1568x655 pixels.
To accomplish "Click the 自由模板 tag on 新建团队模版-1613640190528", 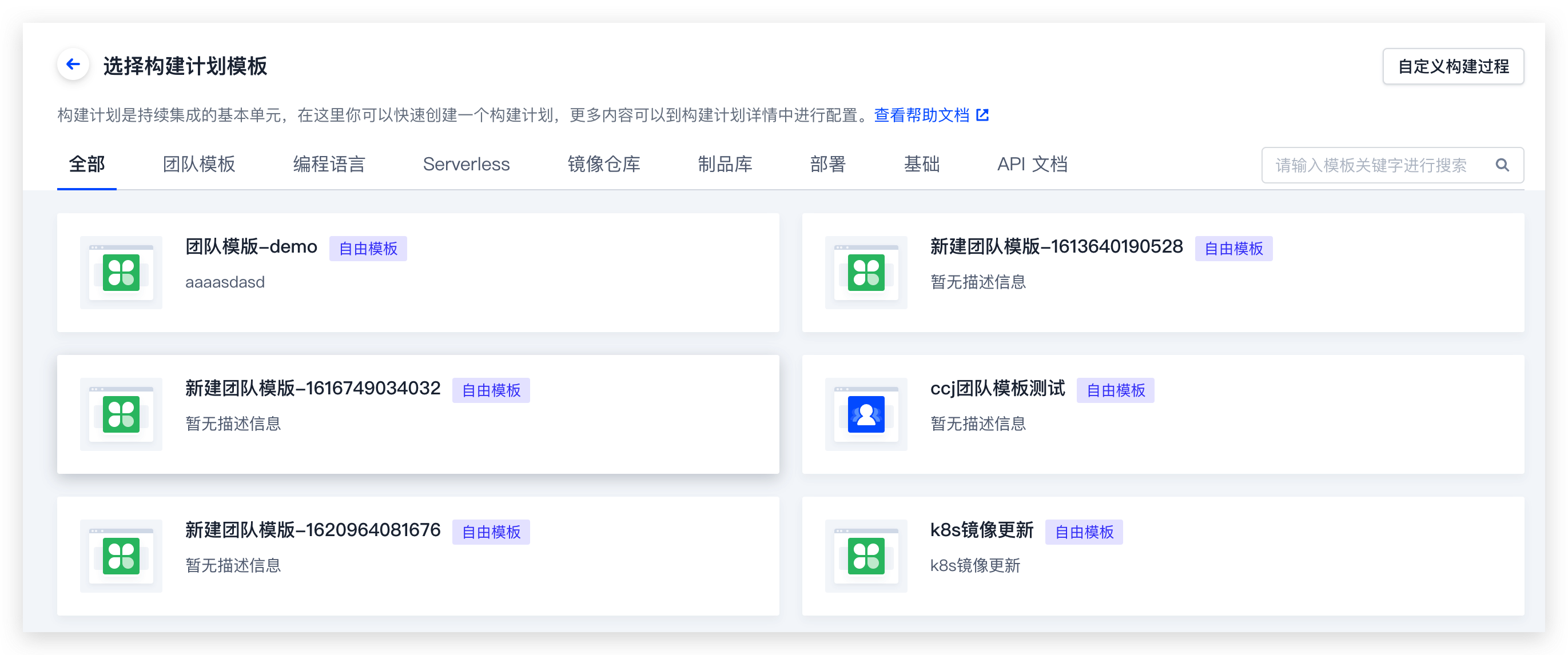I will pos(1234,248).
